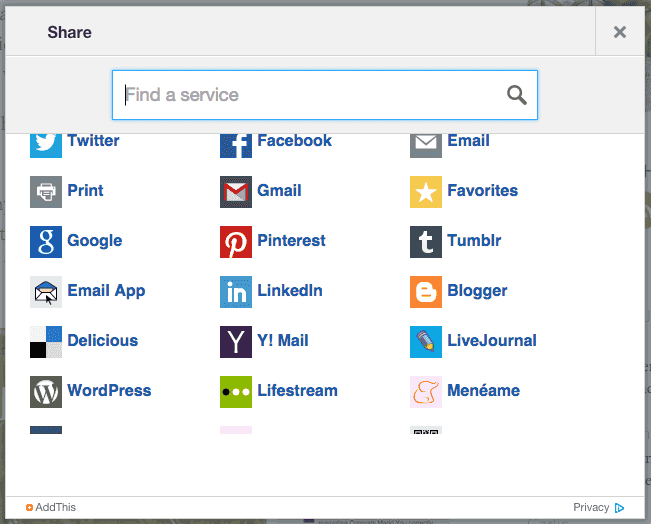
Task: Click the Print printer icon
Action: (46, 192)
